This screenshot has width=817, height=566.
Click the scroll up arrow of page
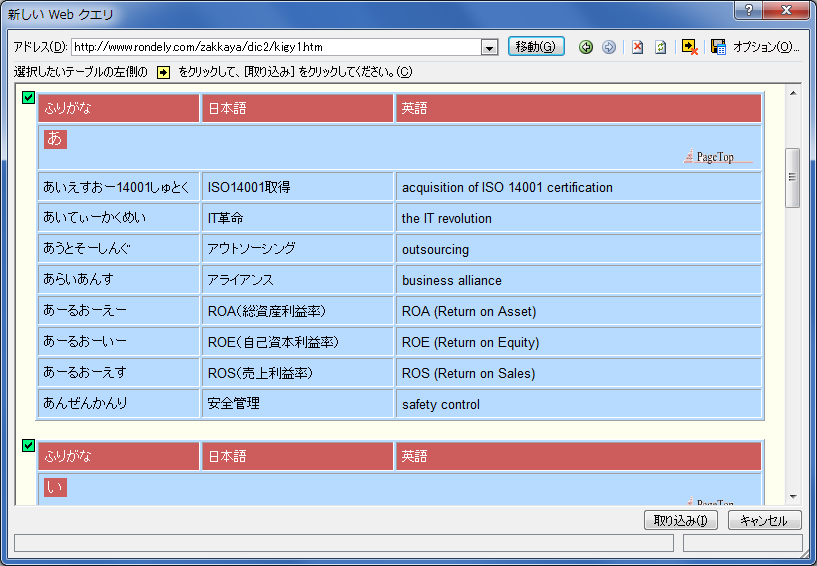(x=793, y=93)
